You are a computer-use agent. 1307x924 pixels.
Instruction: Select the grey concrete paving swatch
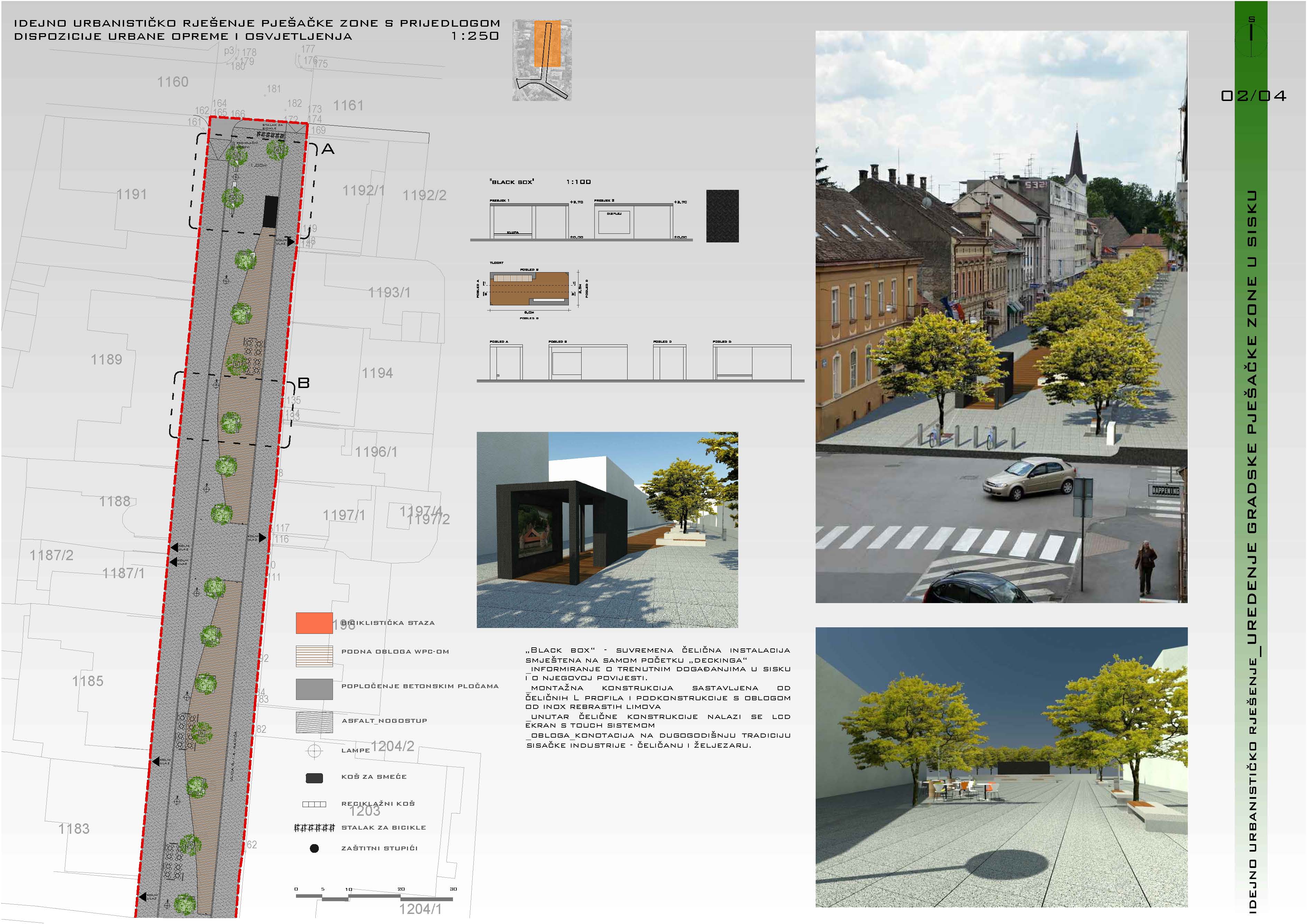point(314,689)
